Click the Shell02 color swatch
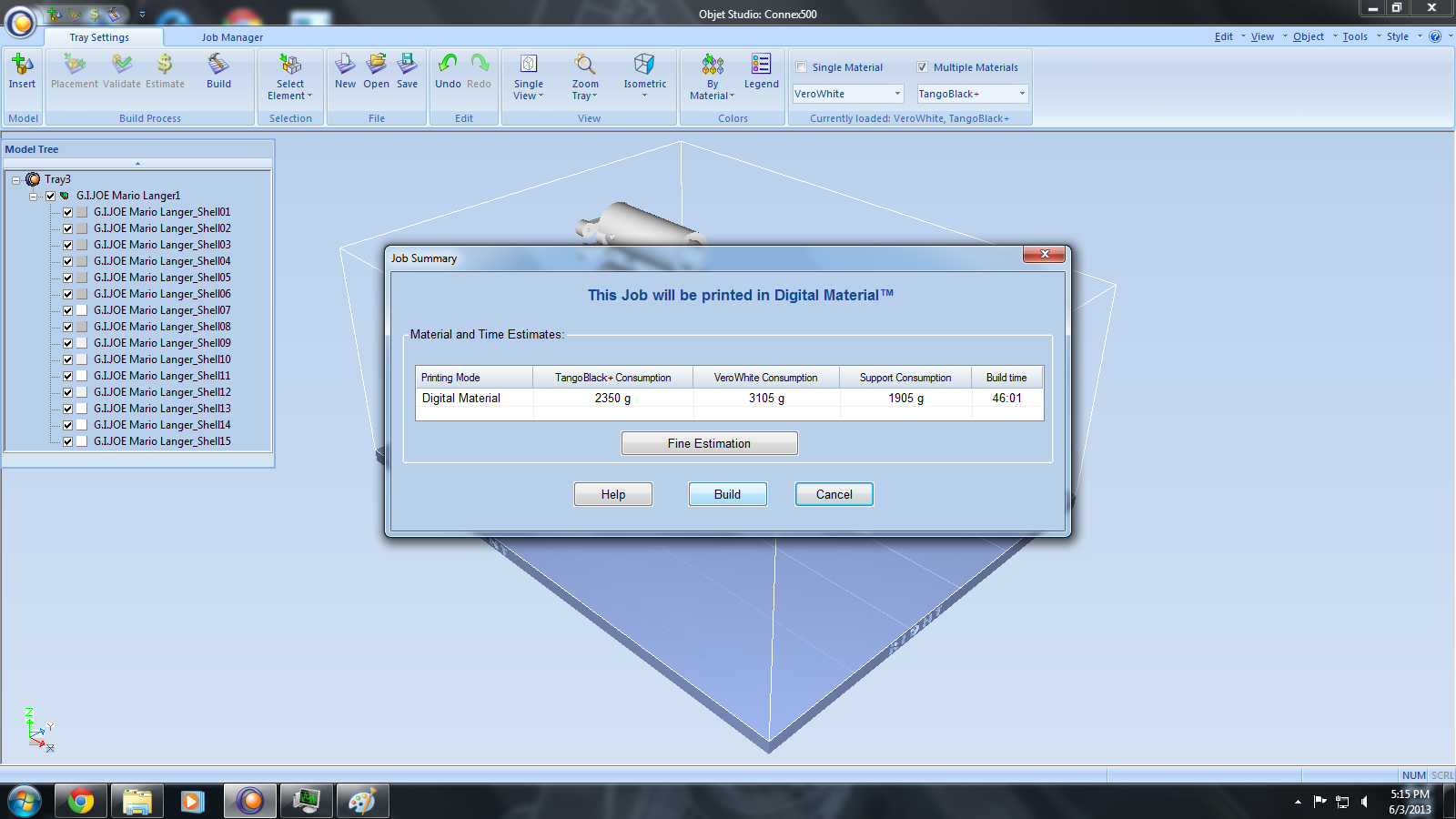Screen dimensions: 1456x819 82,228
